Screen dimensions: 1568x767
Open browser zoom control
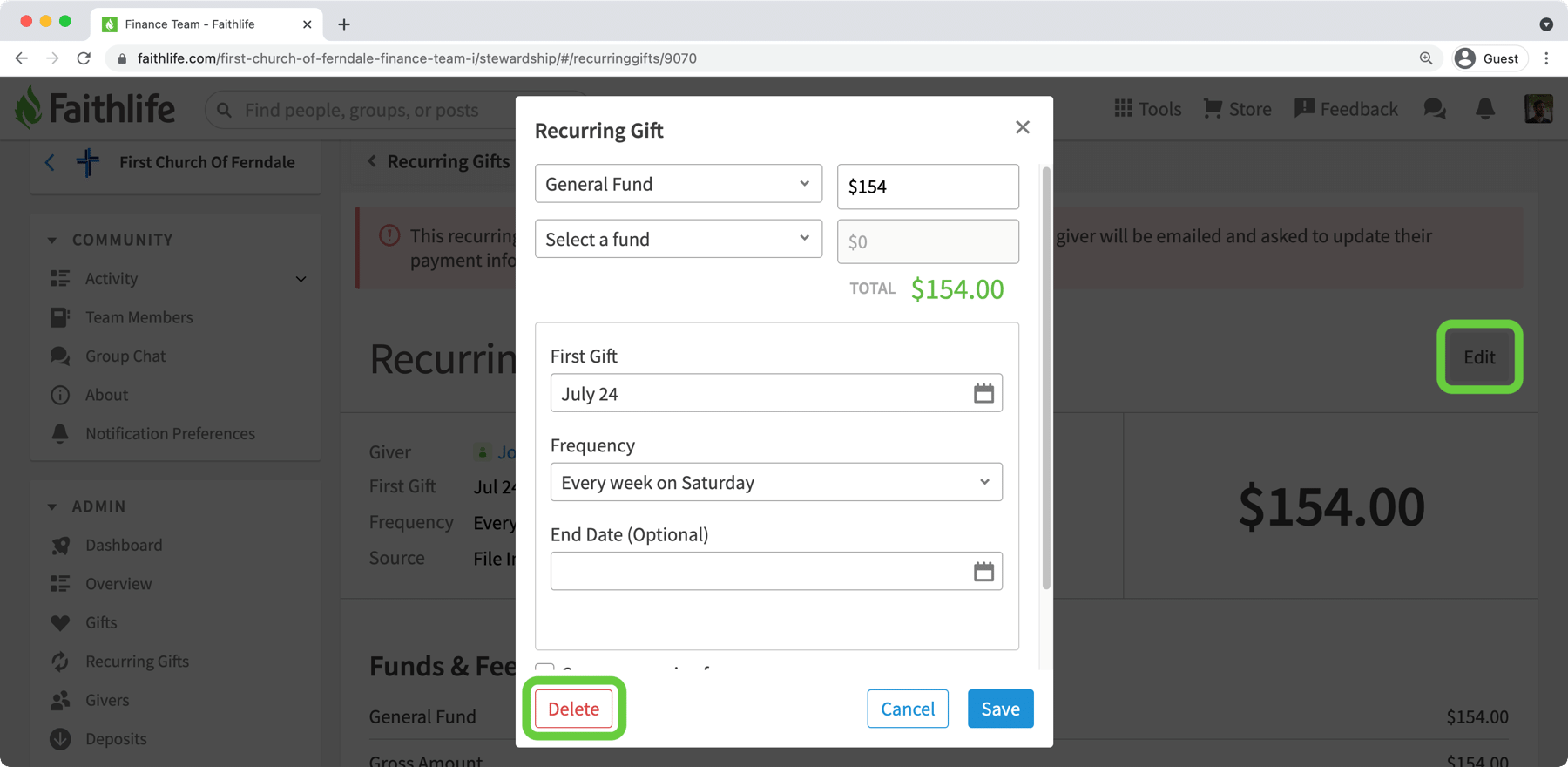click(x=1426, y=58)
